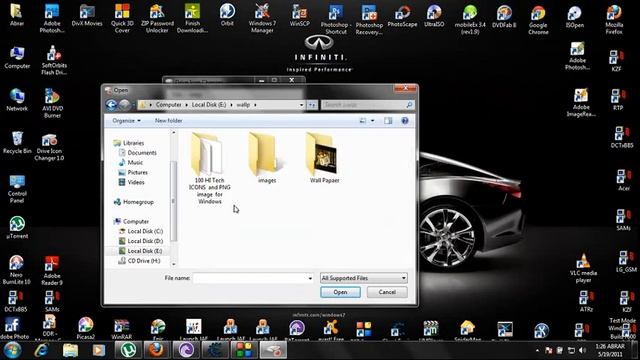Select Computer in navigation pane

[136, 221]
